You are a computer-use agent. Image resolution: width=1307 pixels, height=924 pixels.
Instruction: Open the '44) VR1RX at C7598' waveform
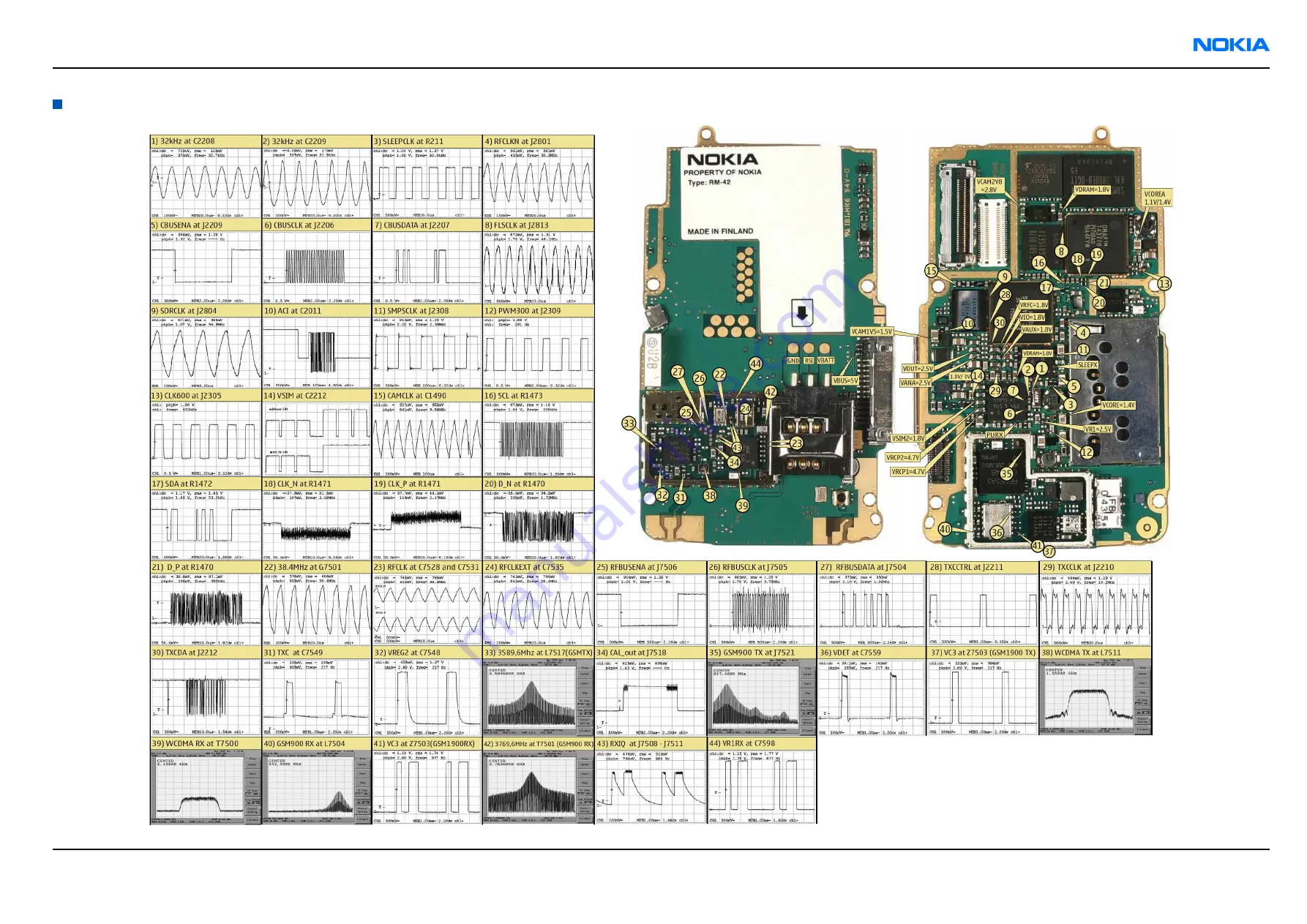(x=761, y=786)
